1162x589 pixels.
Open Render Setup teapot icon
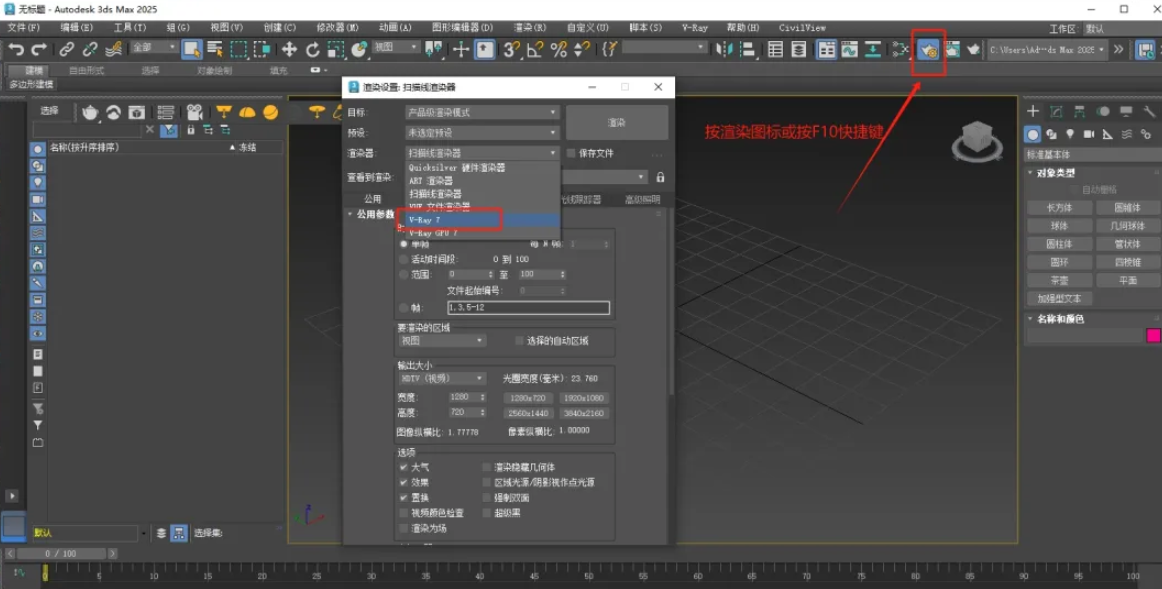(x=929, y=50)
